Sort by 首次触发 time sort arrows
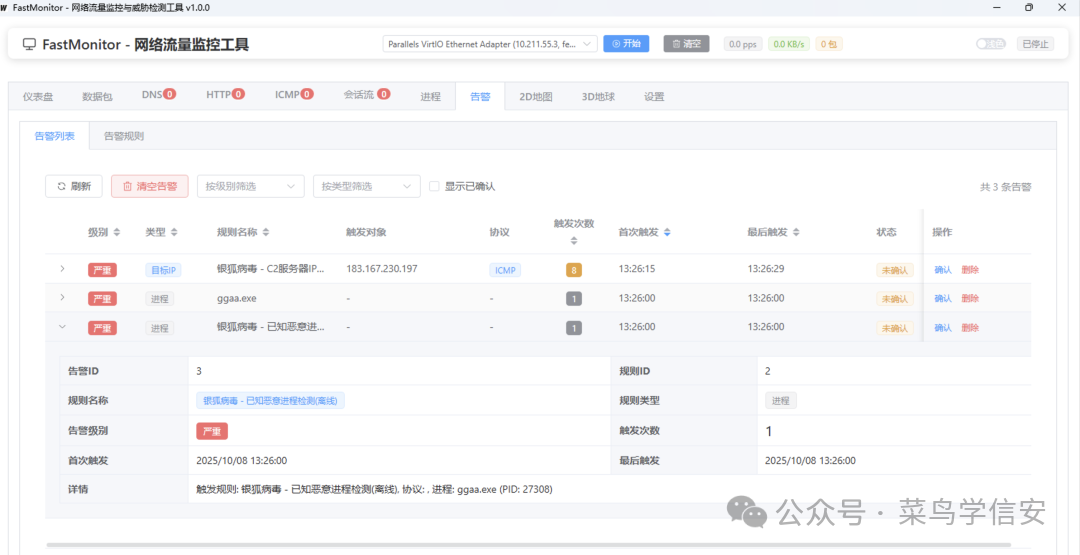Image resolution: width=1080 pixels, height=555 pixels. 667,232
